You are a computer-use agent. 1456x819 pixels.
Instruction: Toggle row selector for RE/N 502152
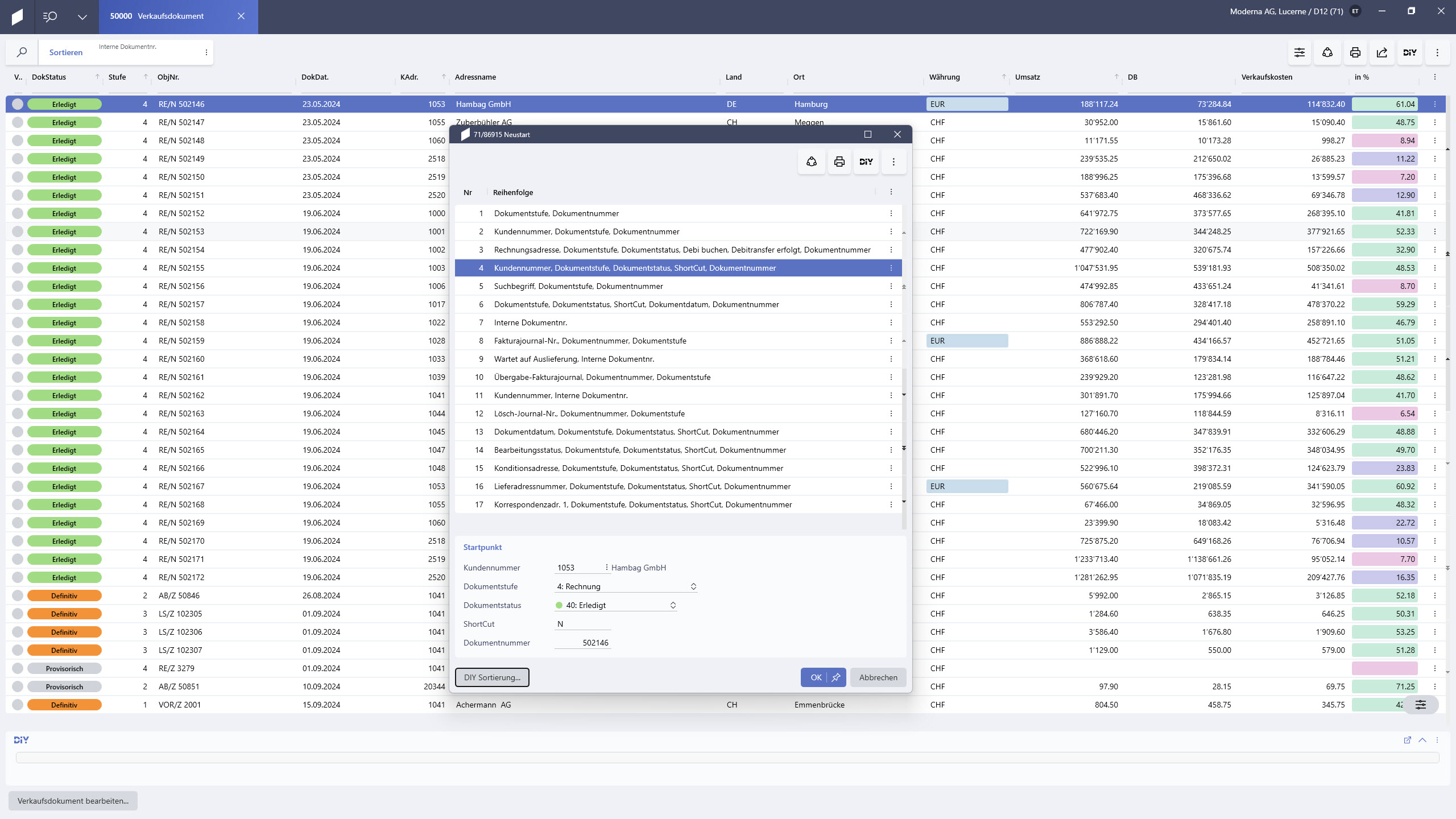click(18, 213)
